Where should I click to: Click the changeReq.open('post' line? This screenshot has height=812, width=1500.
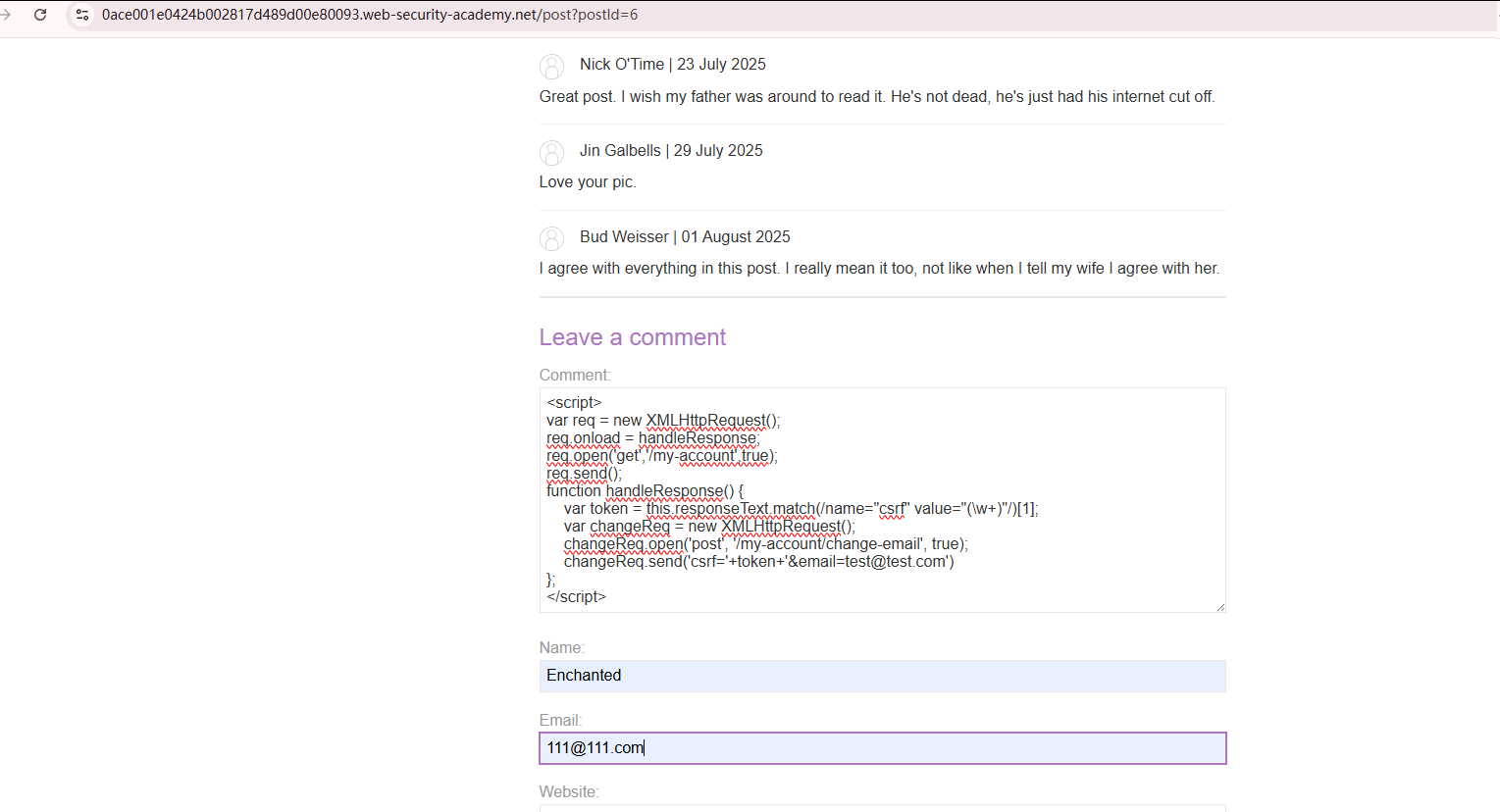[x=766, y=543]
